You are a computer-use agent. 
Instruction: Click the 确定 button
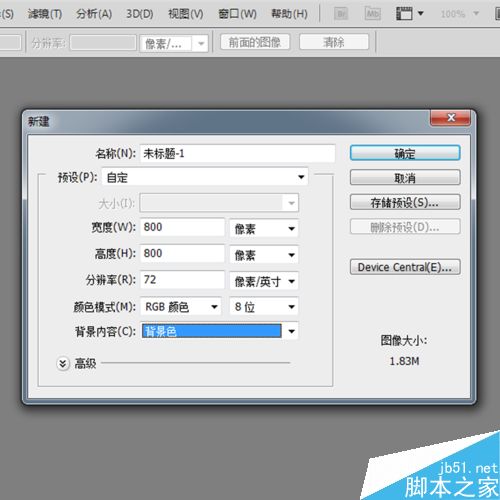(405, 153)
